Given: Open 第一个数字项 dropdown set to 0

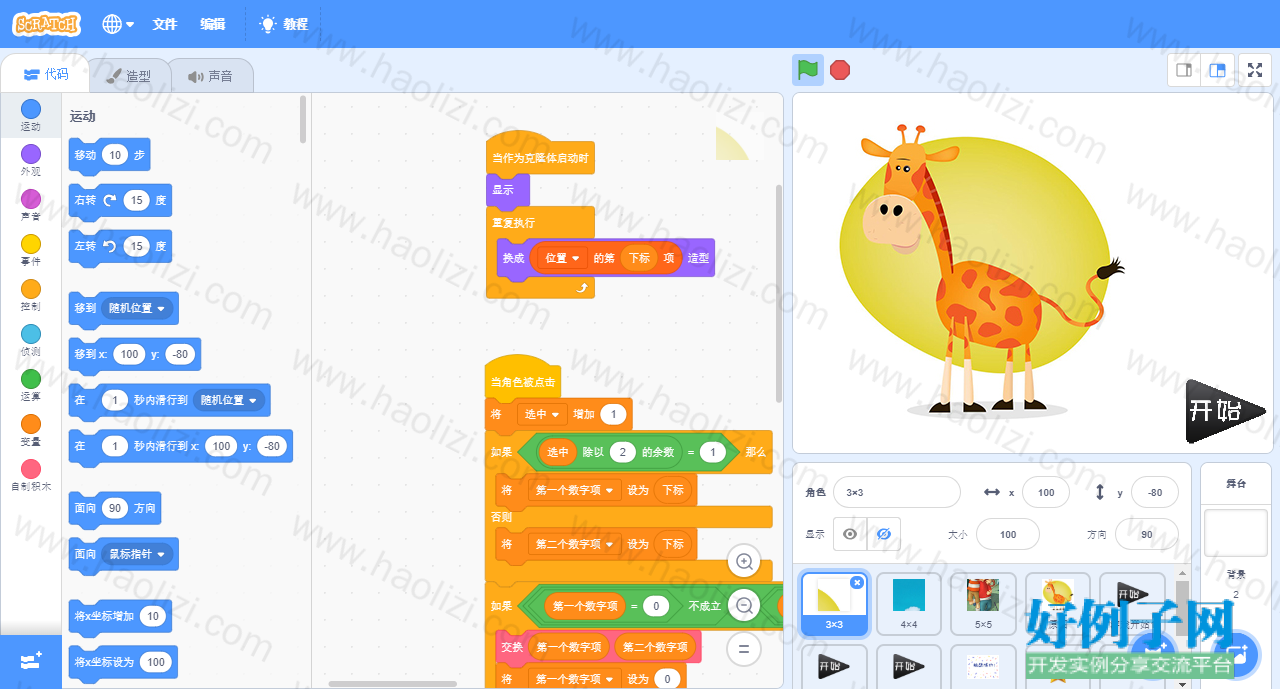Looking at the screenshot, I should [574, 679].
